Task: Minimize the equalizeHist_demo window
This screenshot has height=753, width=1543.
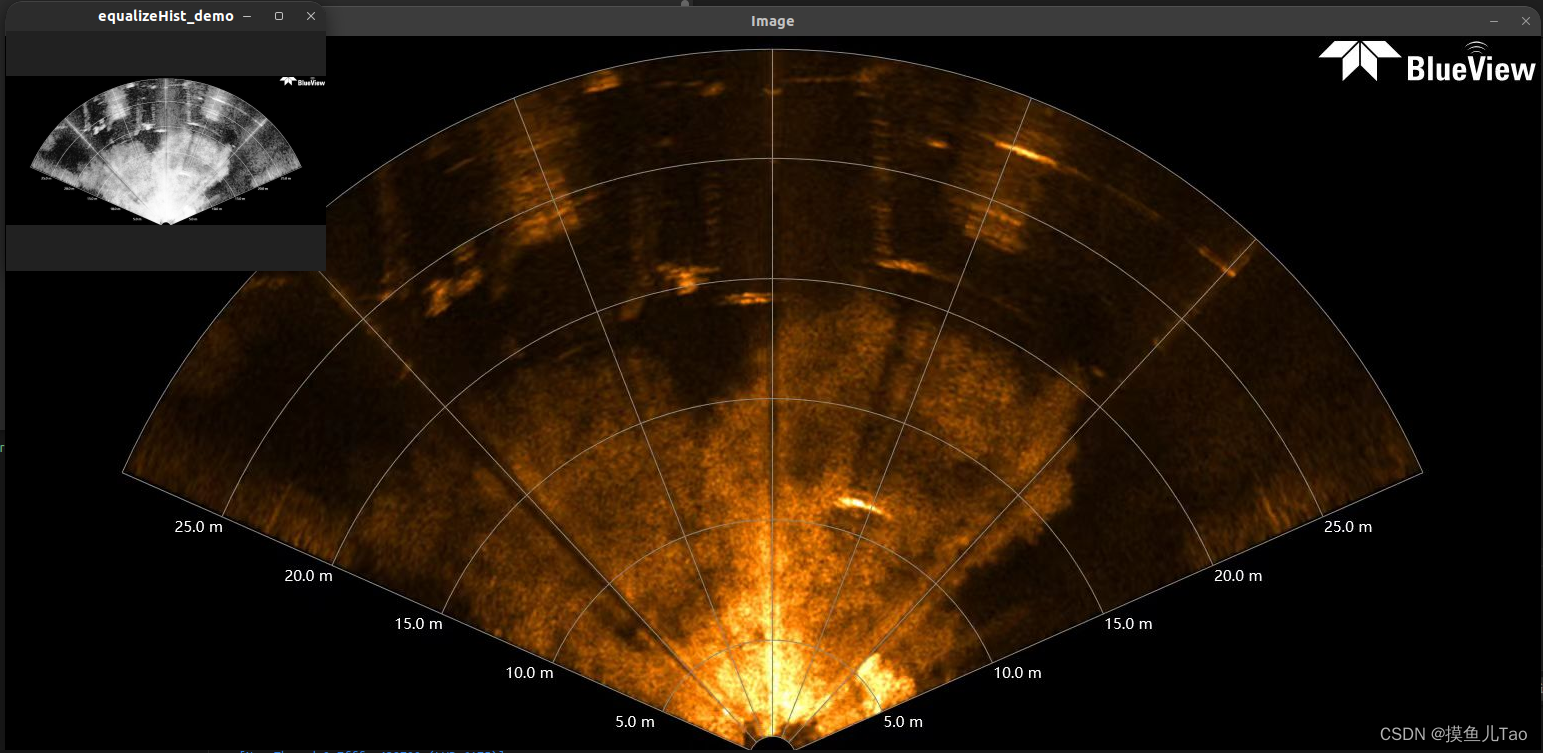Action: coord(247,17)
